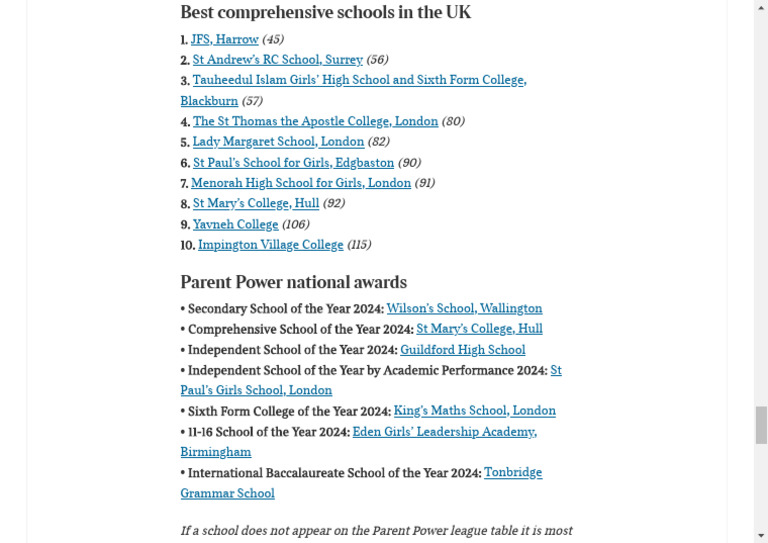The image size is (768, 543).
Task: Open St Andrew's RC School, Surrey link
Action: [277, 60]
